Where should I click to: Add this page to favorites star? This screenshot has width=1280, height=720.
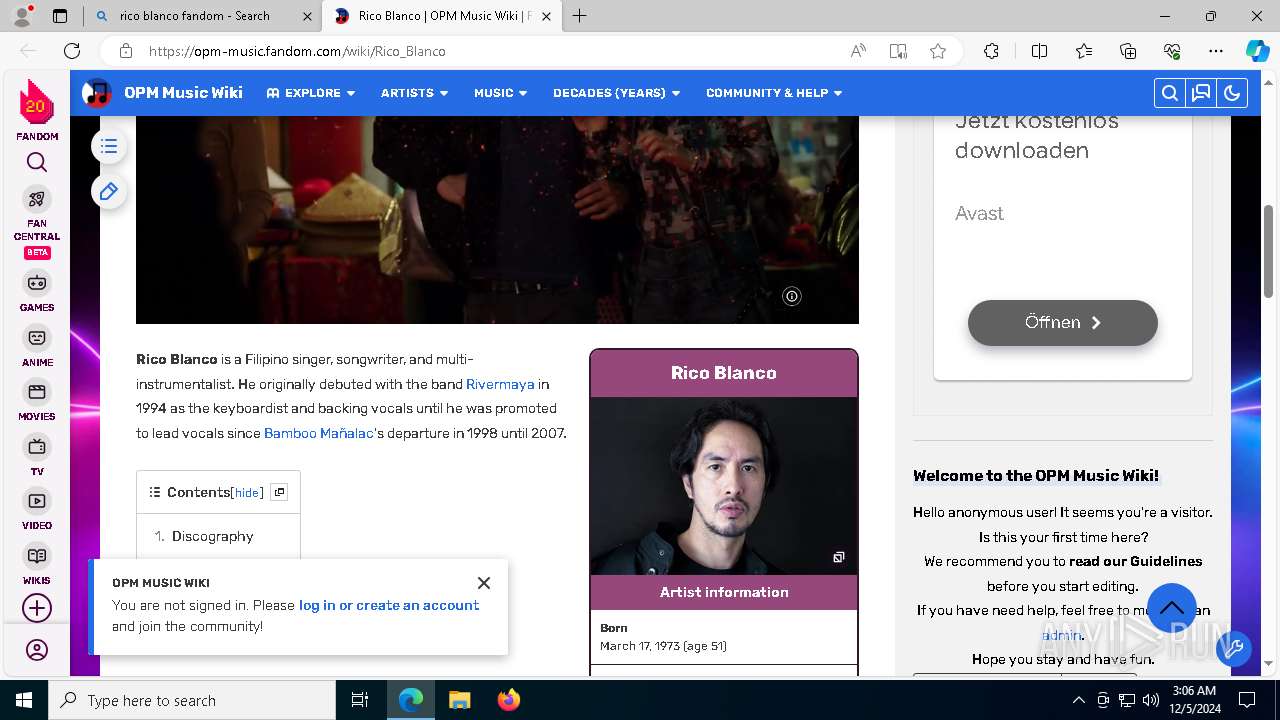[x=938, y=51]
